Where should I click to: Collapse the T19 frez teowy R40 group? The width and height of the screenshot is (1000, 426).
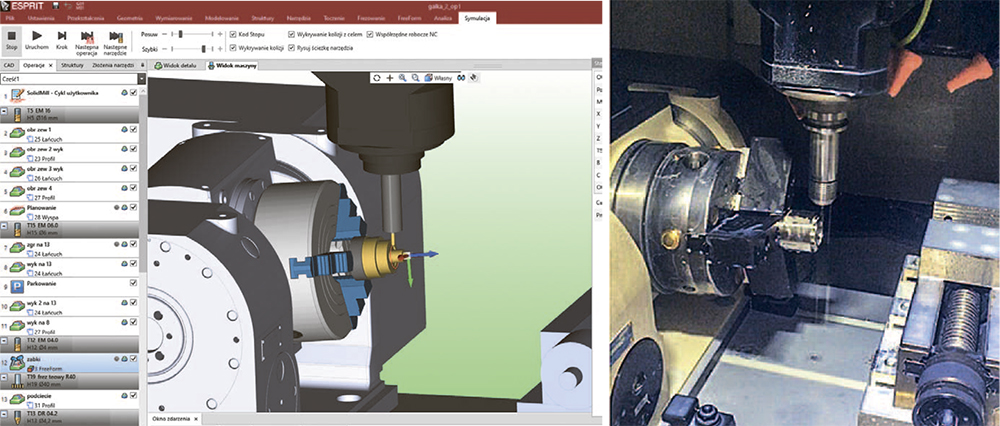click(x=4, y=378)
